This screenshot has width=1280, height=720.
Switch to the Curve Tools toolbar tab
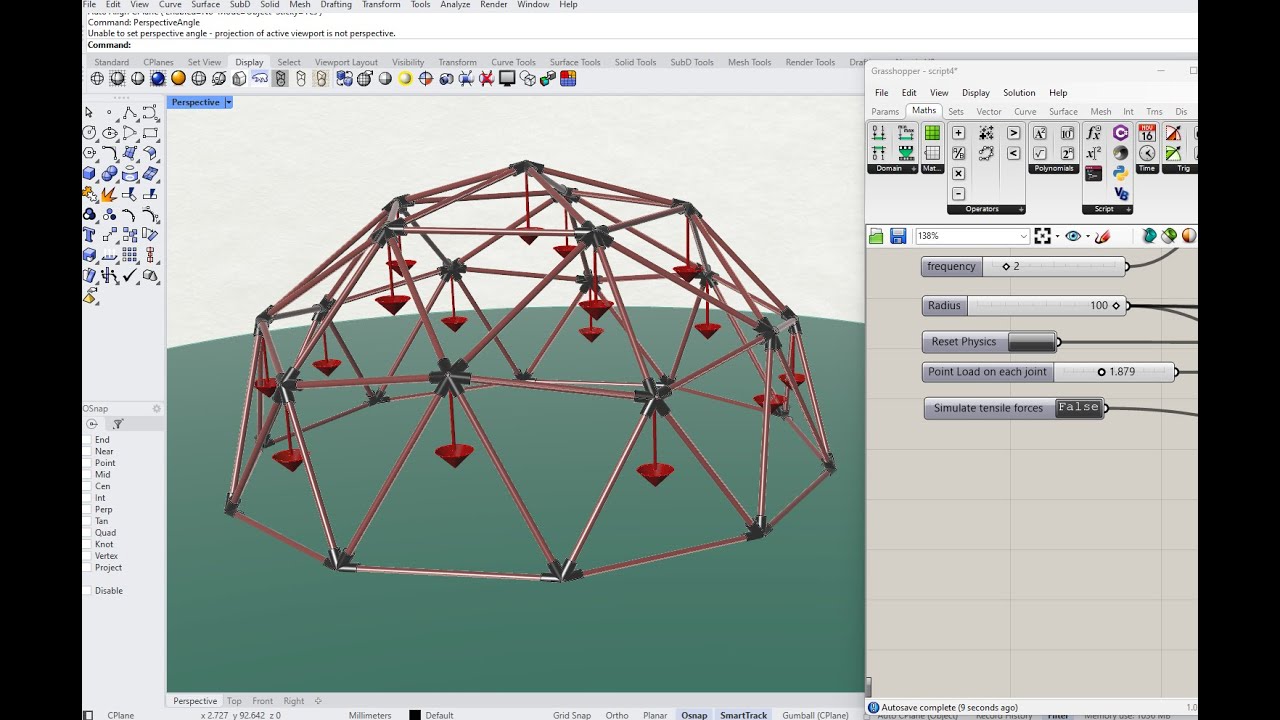click(513, 62)
